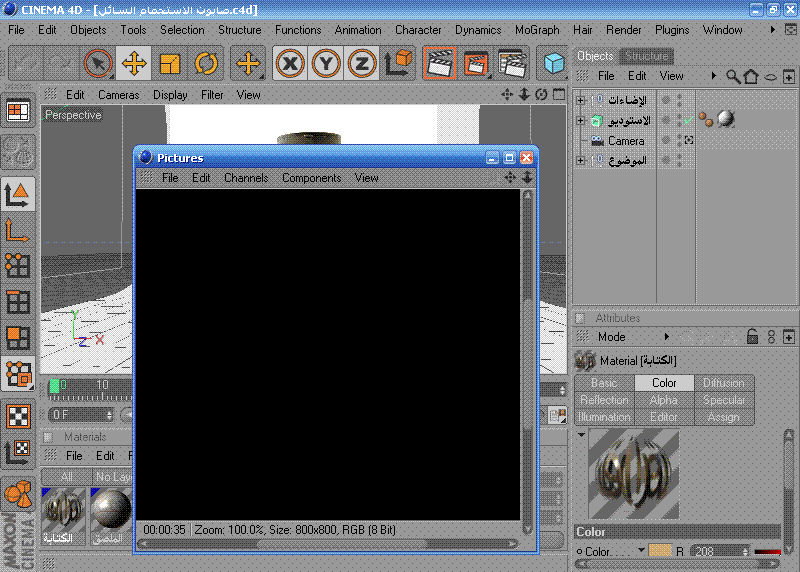Screen dimensions: 800x572
Task: Toggle visibility dots for الموضوع
Action: pos(679,160)
